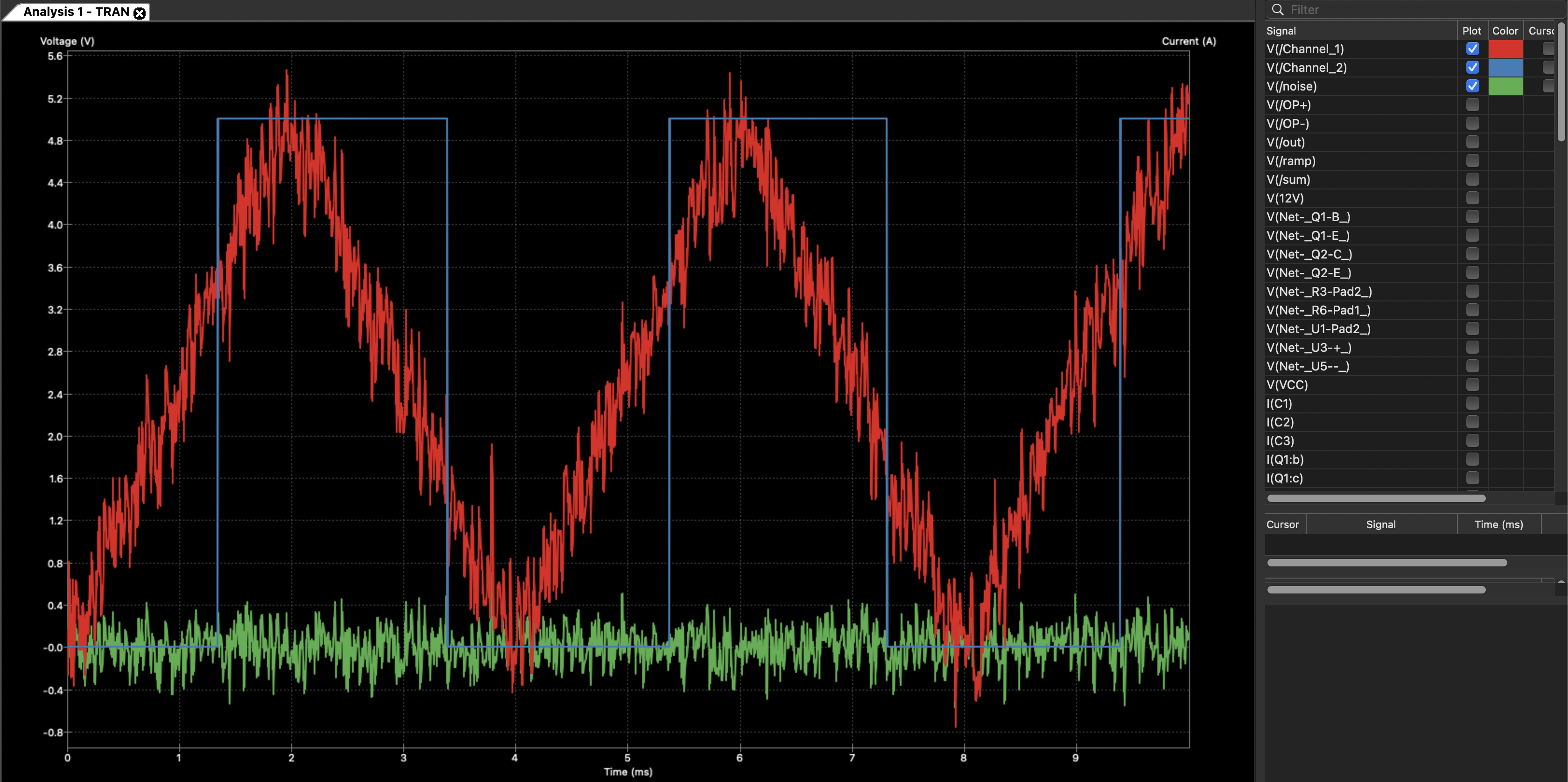
Task: Select the Analysis 1 - TRAN tab
Action: (x=76, y=12)
